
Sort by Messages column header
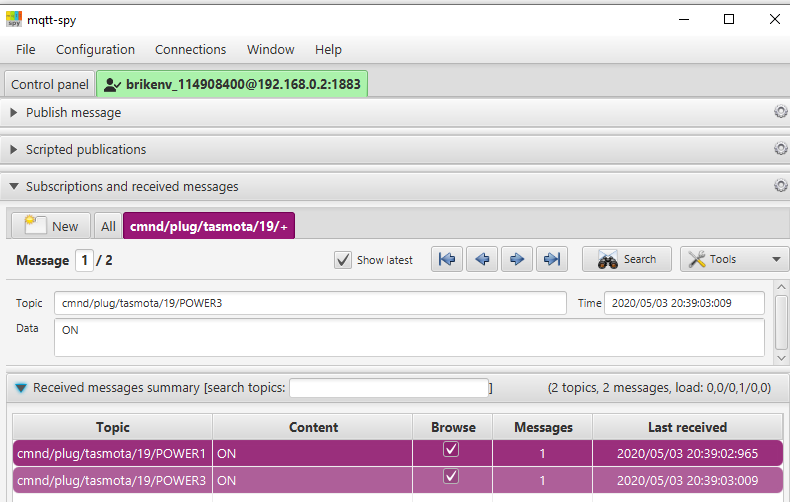tap(543, 427)
